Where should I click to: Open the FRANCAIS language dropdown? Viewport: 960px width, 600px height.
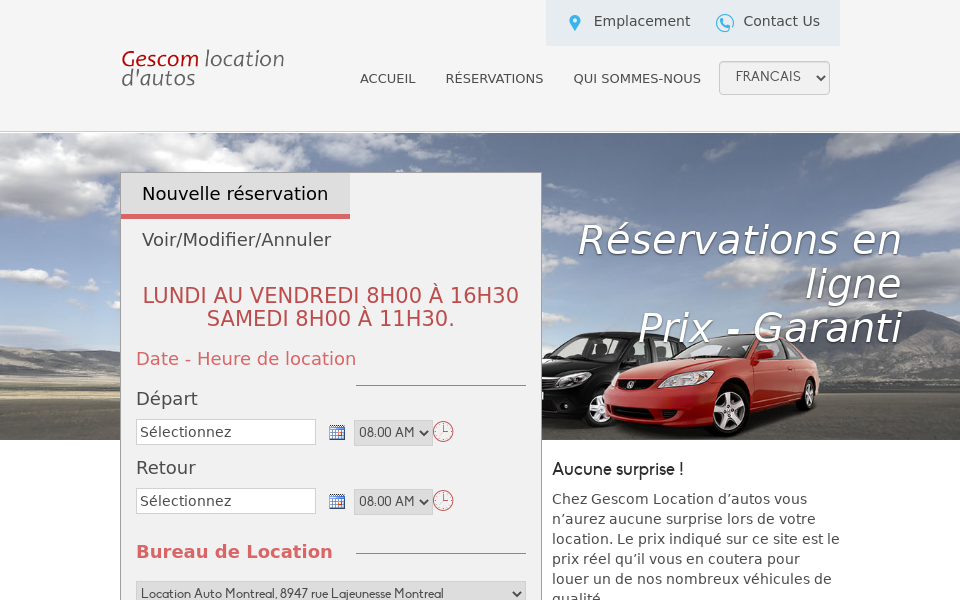click(774, 77)
